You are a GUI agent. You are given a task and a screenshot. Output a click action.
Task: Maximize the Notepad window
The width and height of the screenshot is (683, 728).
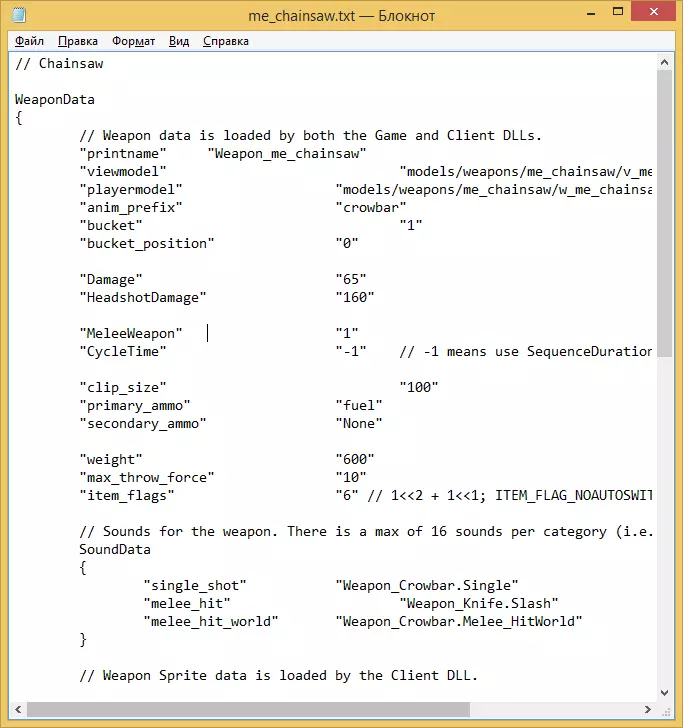click(618, 13)
